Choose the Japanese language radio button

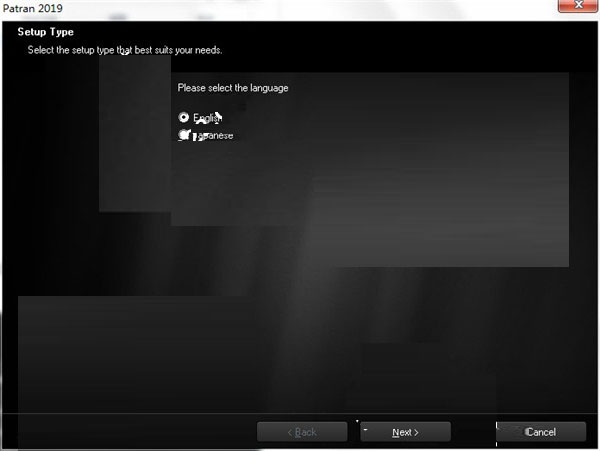184,135
